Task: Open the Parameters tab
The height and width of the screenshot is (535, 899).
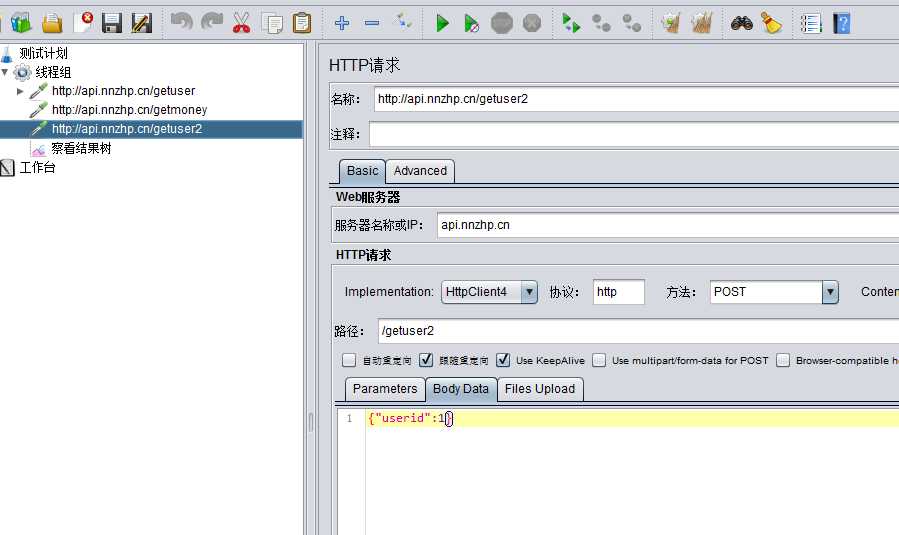Action: coord(385,389)
